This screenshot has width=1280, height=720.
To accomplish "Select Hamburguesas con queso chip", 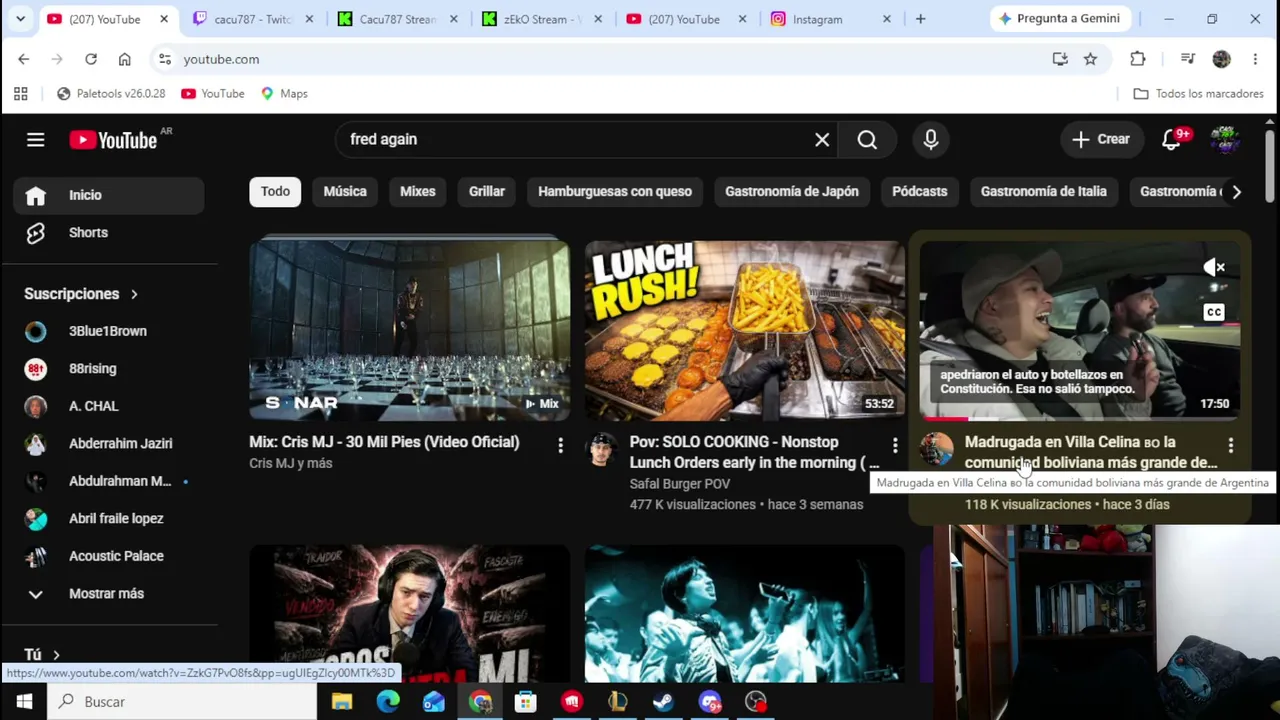I will [615, 191].
